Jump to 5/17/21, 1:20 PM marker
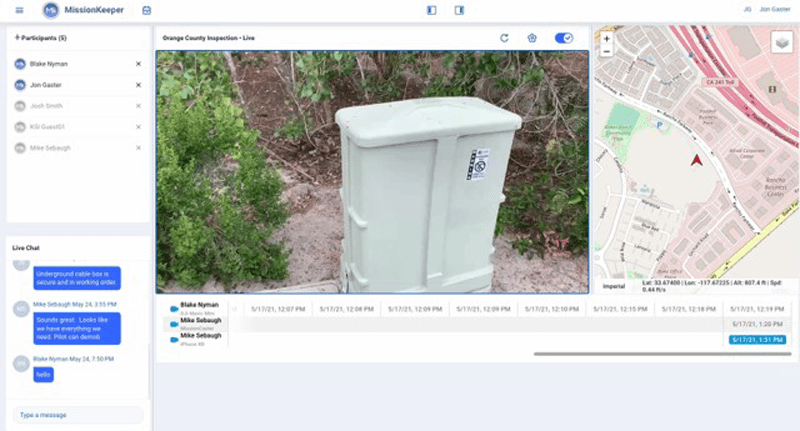The height and width of the screenshot is (431, 800). point(757,324)
